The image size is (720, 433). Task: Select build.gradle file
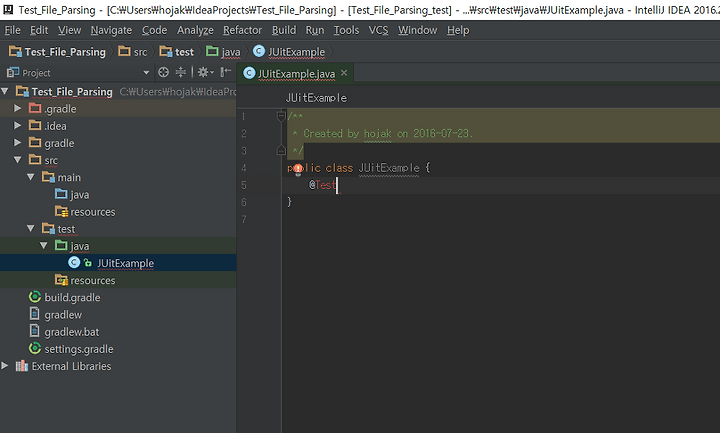coord(73,298)
